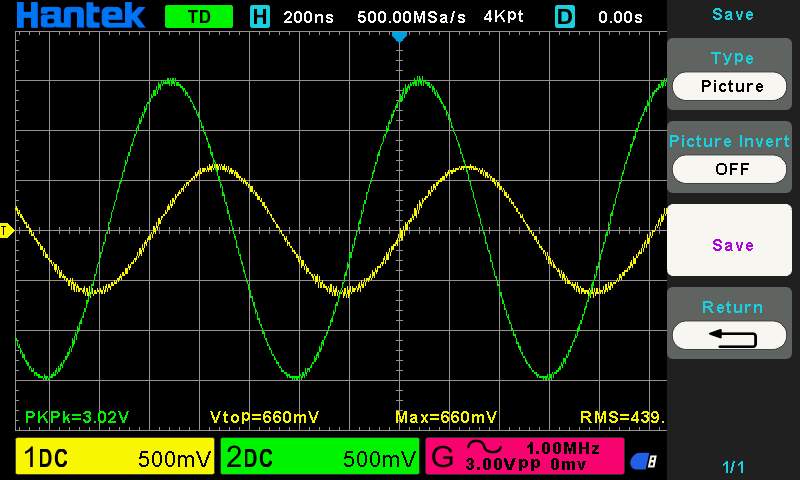Click the 3.00Vpp generator amplitude
This screenshot has height=480, width=800.
click(503, 464)
